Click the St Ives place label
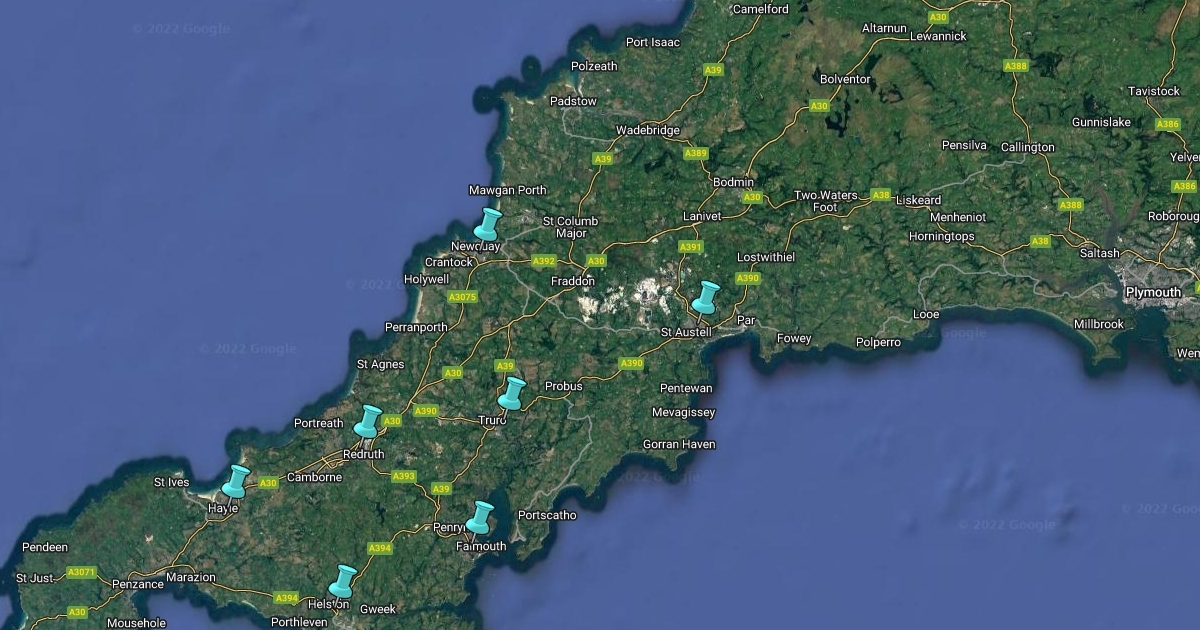The height and width of the screenshot is (630, 1200). [171, 482]
